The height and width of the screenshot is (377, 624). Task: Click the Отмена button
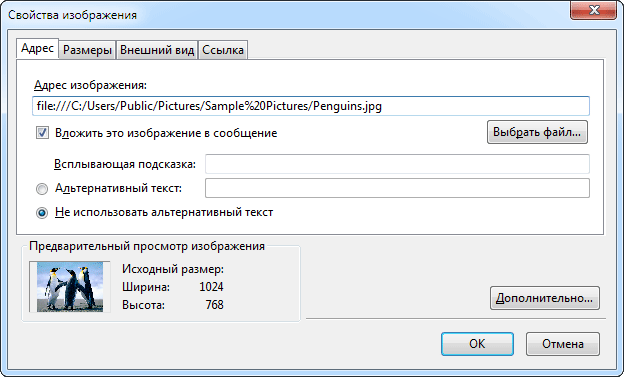(x=563, y=344)
